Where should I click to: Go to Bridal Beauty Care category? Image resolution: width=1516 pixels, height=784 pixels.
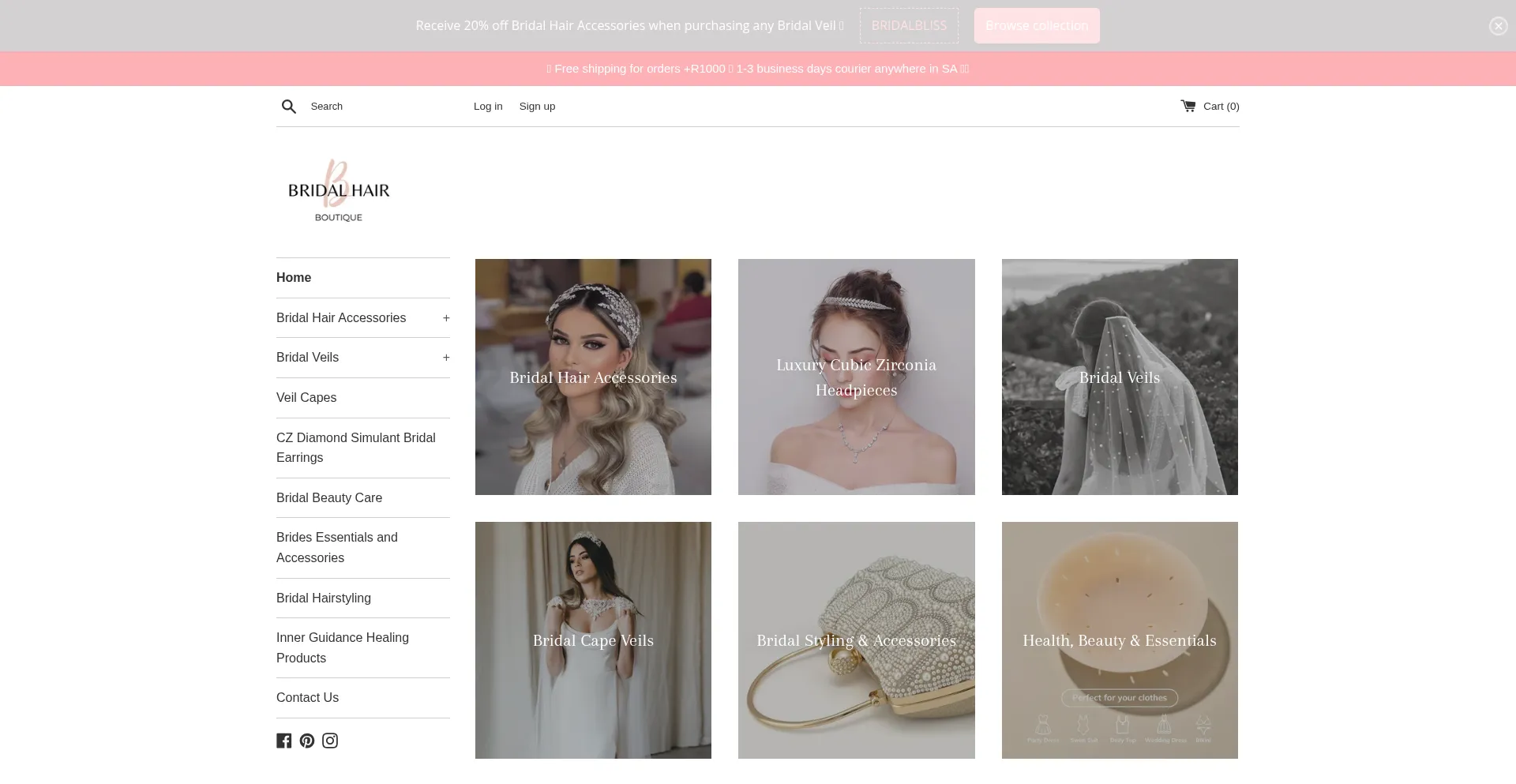pos(329,498)
